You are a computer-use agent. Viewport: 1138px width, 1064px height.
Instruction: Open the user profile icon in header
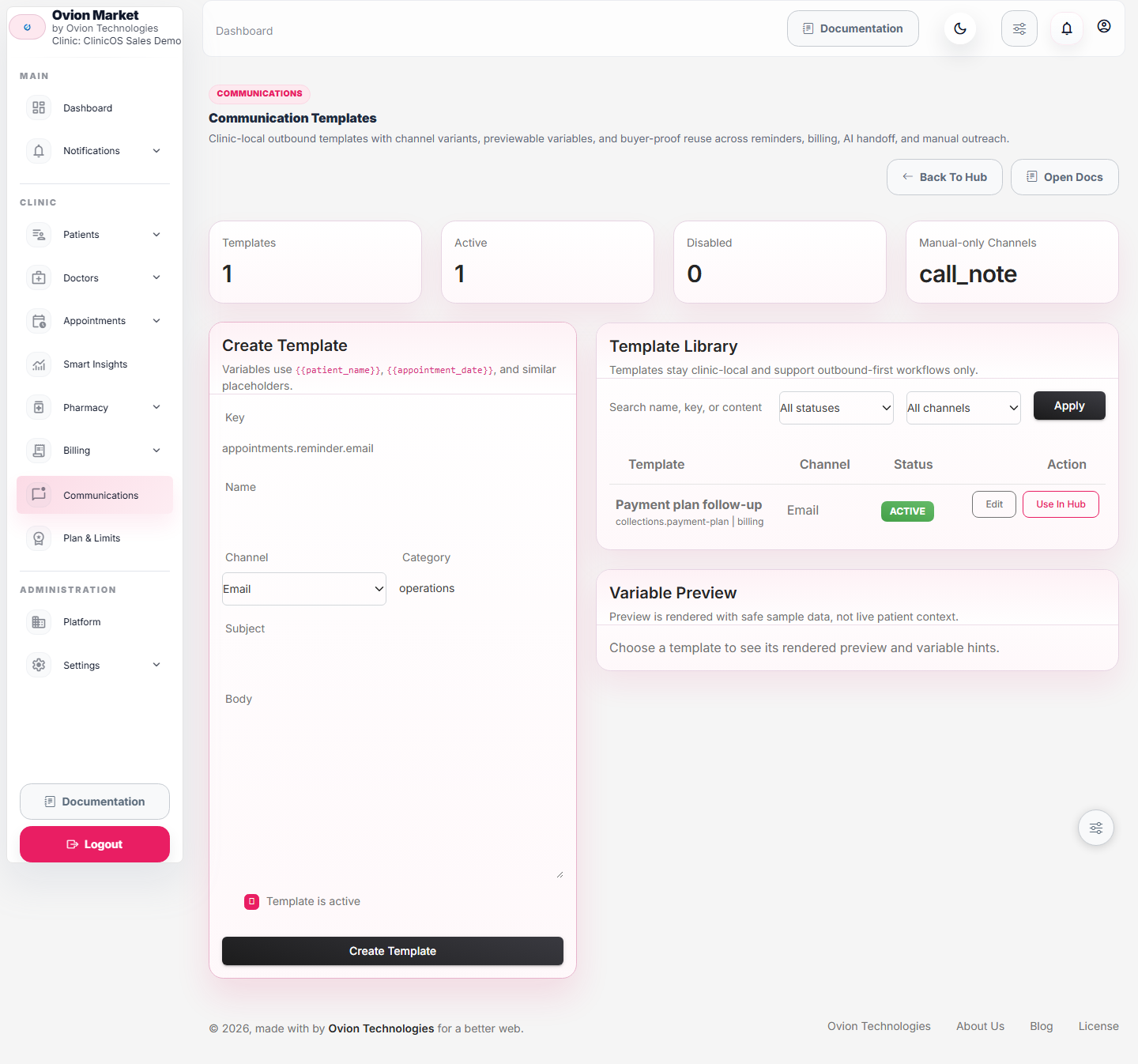[x=1104, y=26]
